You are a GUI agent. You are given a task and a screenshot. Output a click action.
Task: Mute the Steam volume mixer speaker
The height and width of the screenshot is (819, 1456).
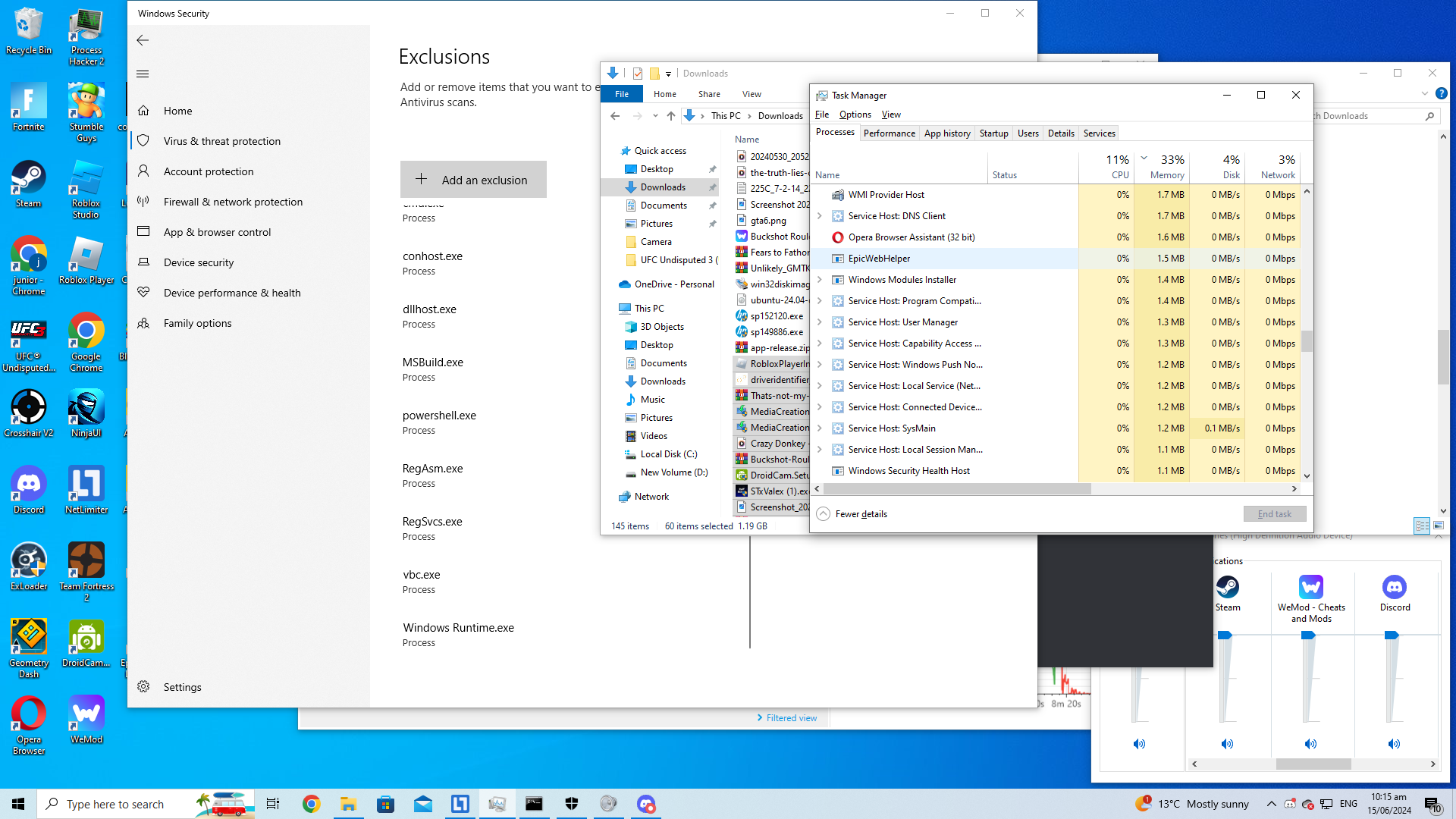coord(1227,744)
